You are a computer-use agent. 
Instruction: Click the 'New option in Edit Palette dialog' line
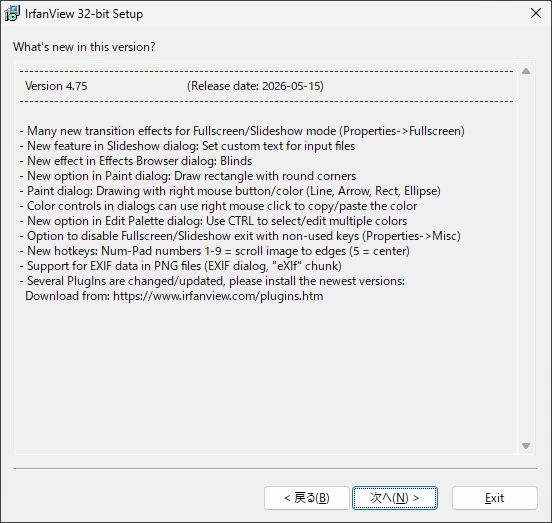pyautogui.click(x=213, y=221)
